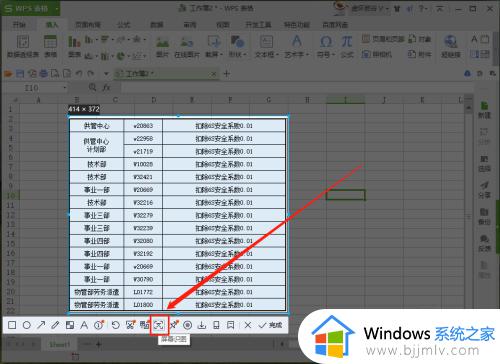Select the rectangle annotation tool in screenshot toolbar
500x364 pixels.
[12, 325]
